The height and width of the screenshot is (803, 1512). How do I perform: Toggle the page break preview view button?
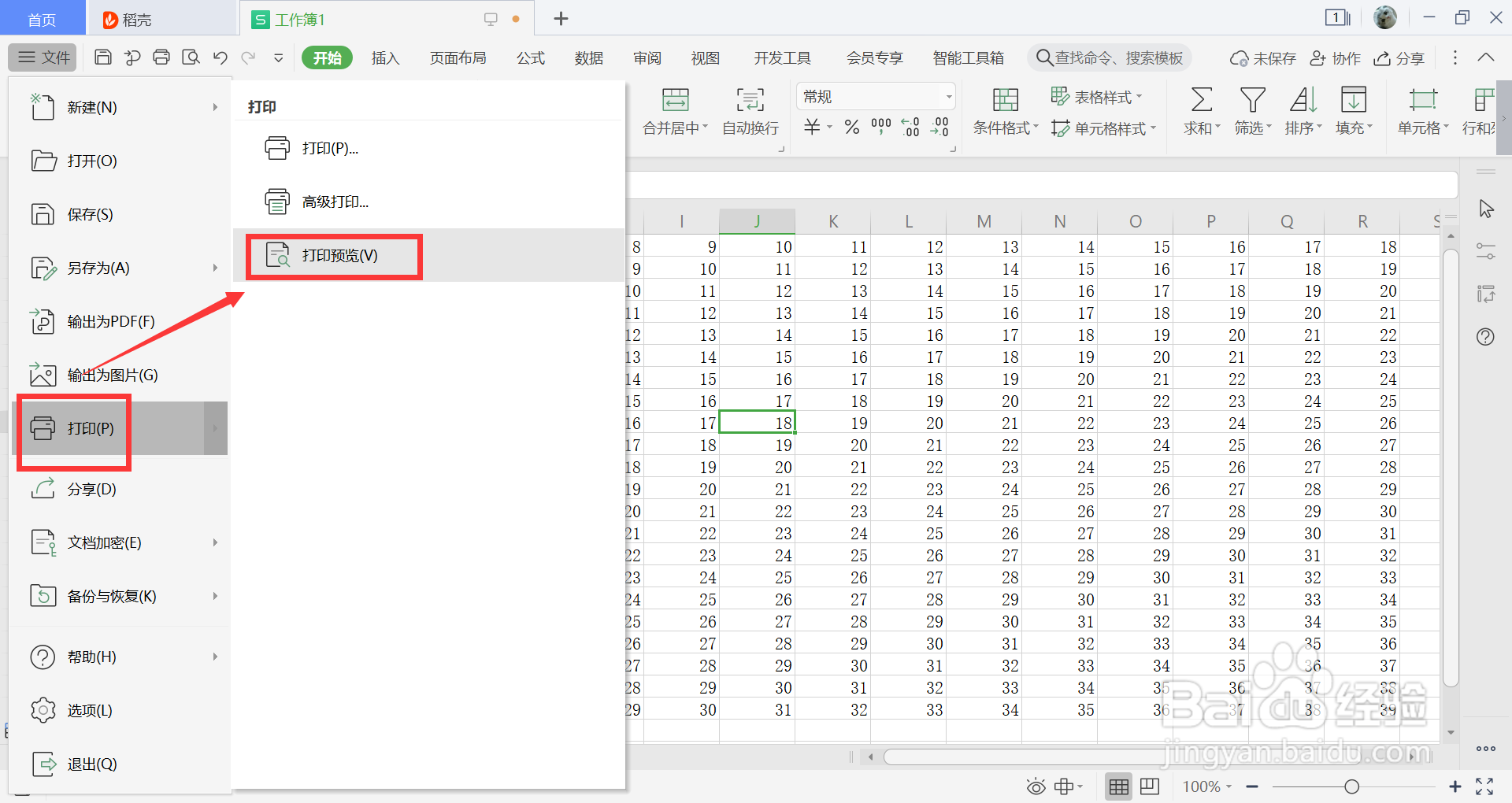point(1150,786)
